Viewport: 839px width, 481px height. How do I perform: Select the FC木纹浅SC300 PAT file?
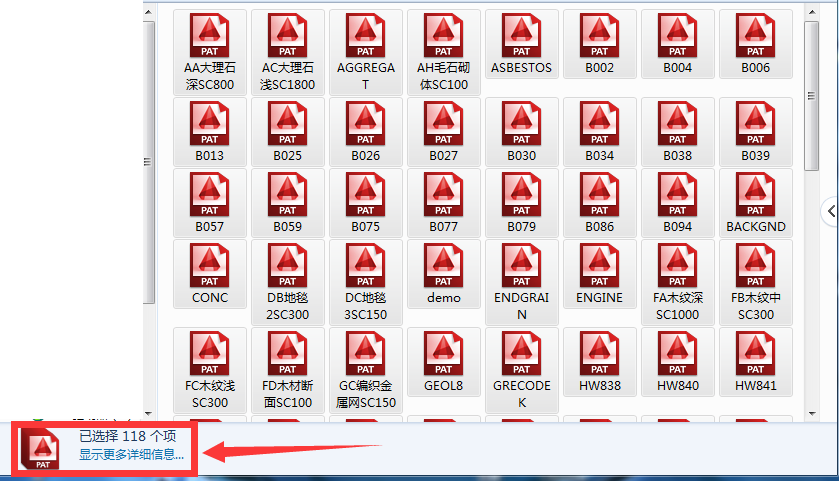point(210,370)
